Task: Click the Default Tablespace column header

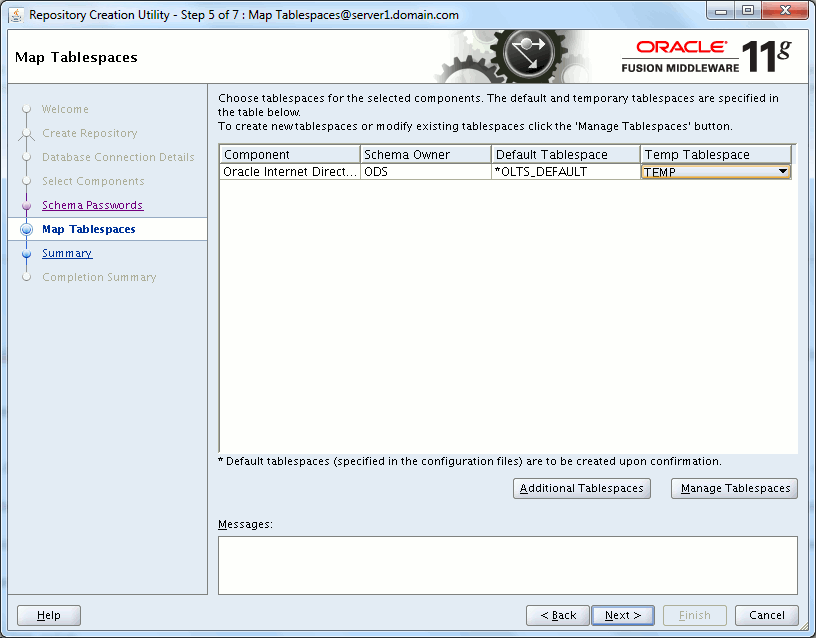Action: tap(566, 155)
